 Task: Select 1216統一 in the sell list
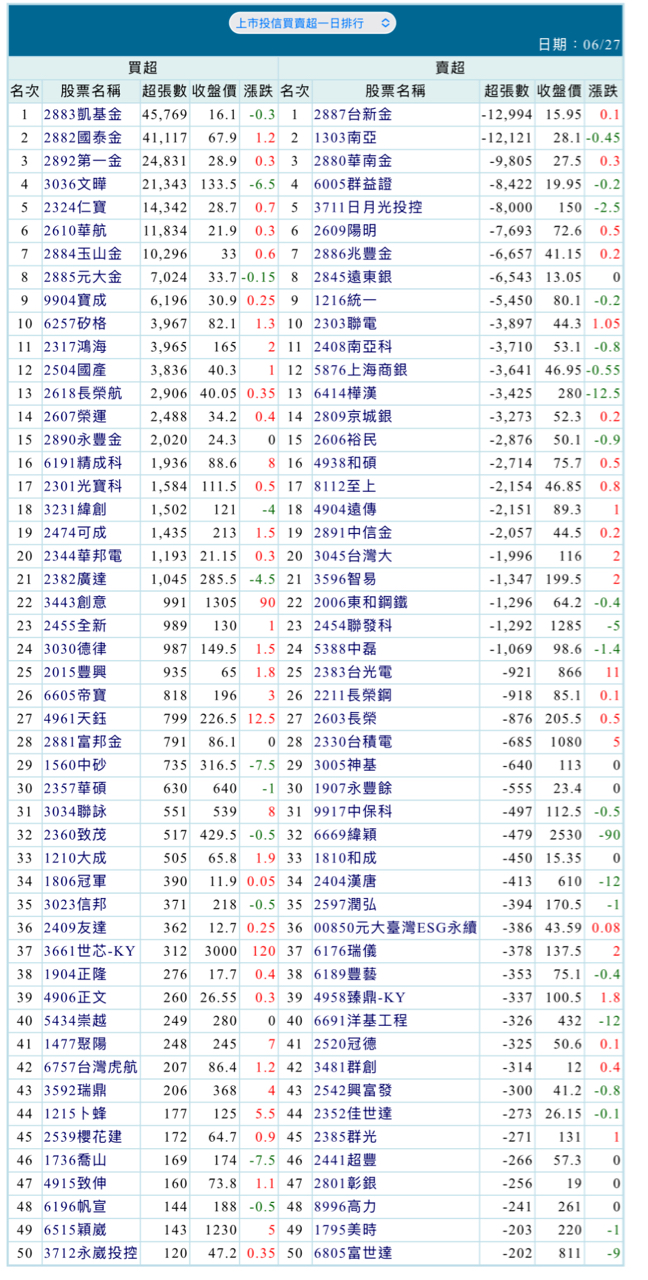click(x=345, y=300)
